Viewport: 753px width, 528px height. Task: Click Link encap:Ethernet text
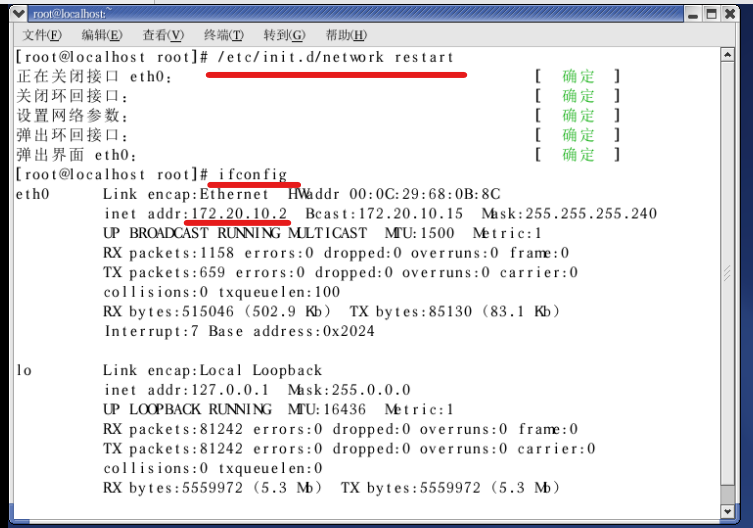[186, 194]
